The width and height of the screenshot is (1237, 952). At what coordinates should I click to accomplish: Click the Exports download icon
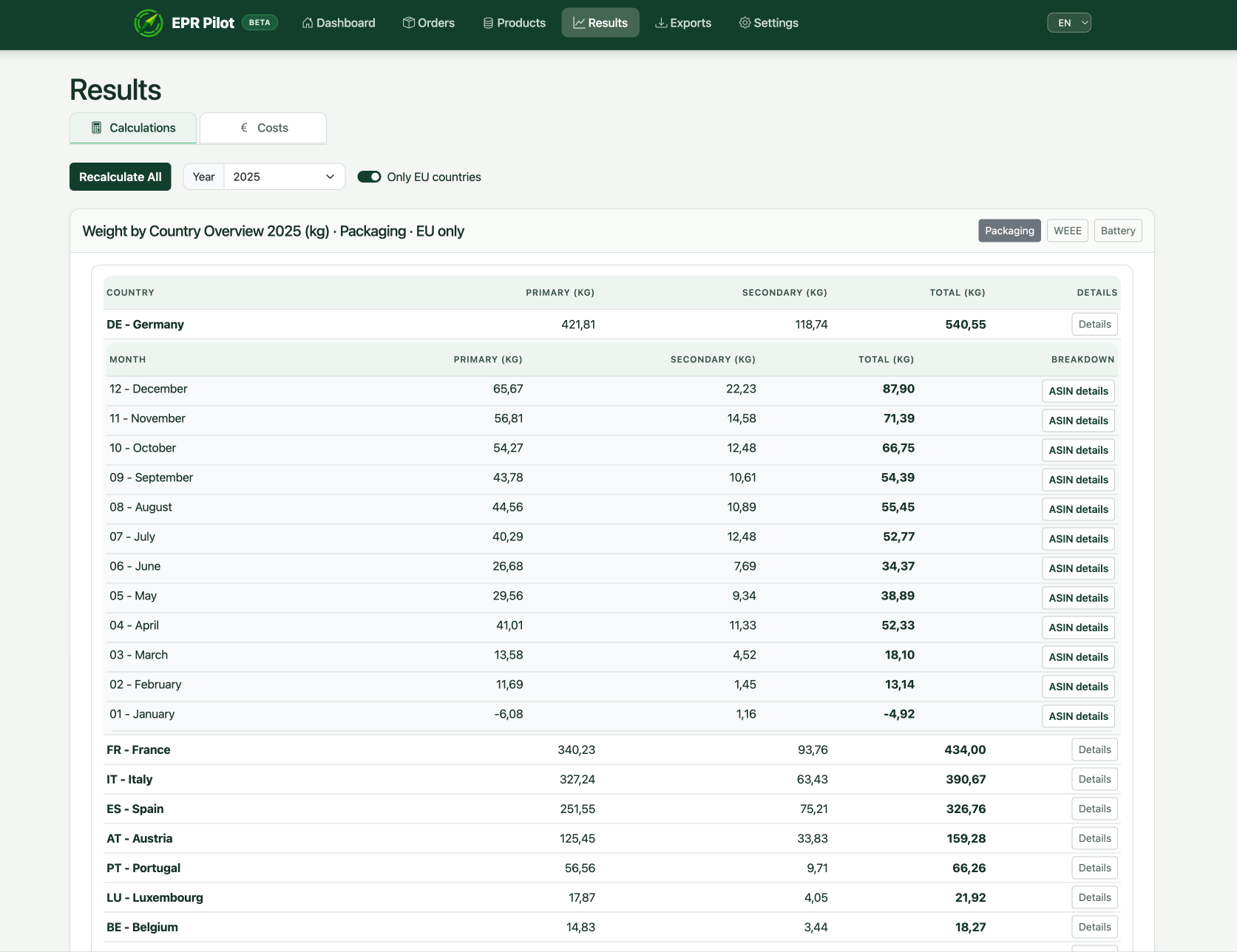[661, 23]
